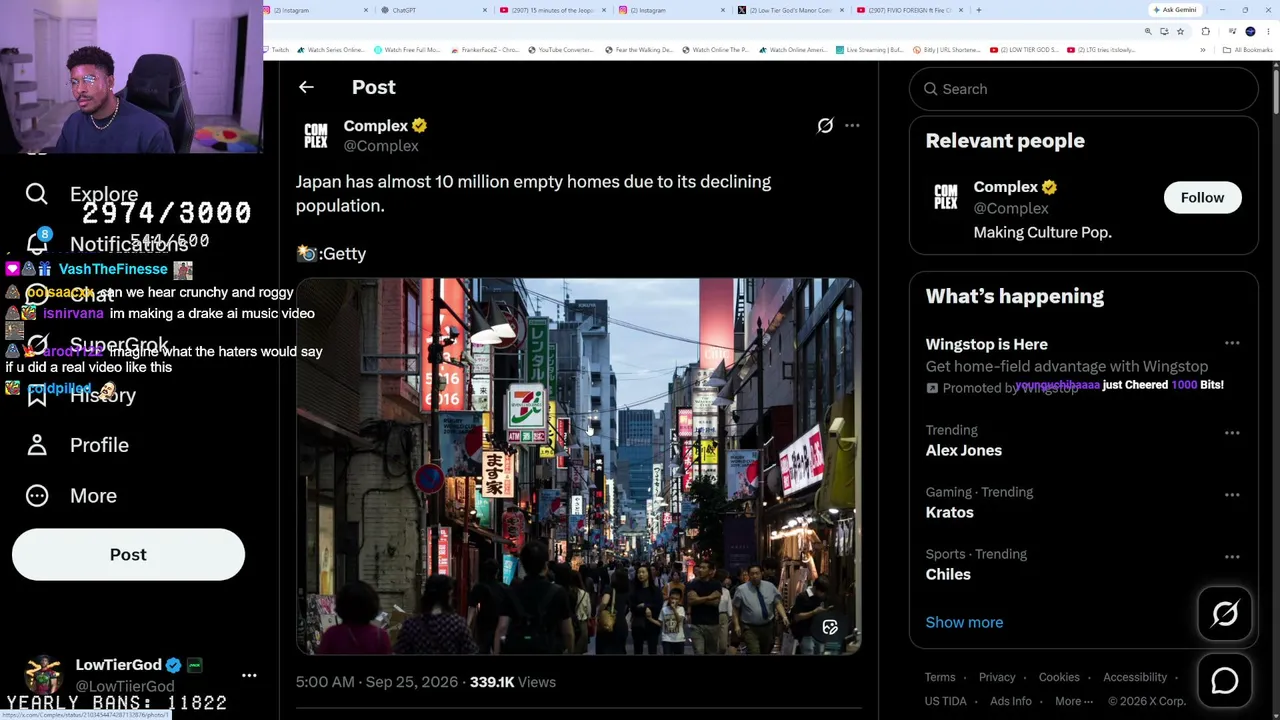Click the floating Grok button
The image size is (1280, 720).
click(1225, 614)
